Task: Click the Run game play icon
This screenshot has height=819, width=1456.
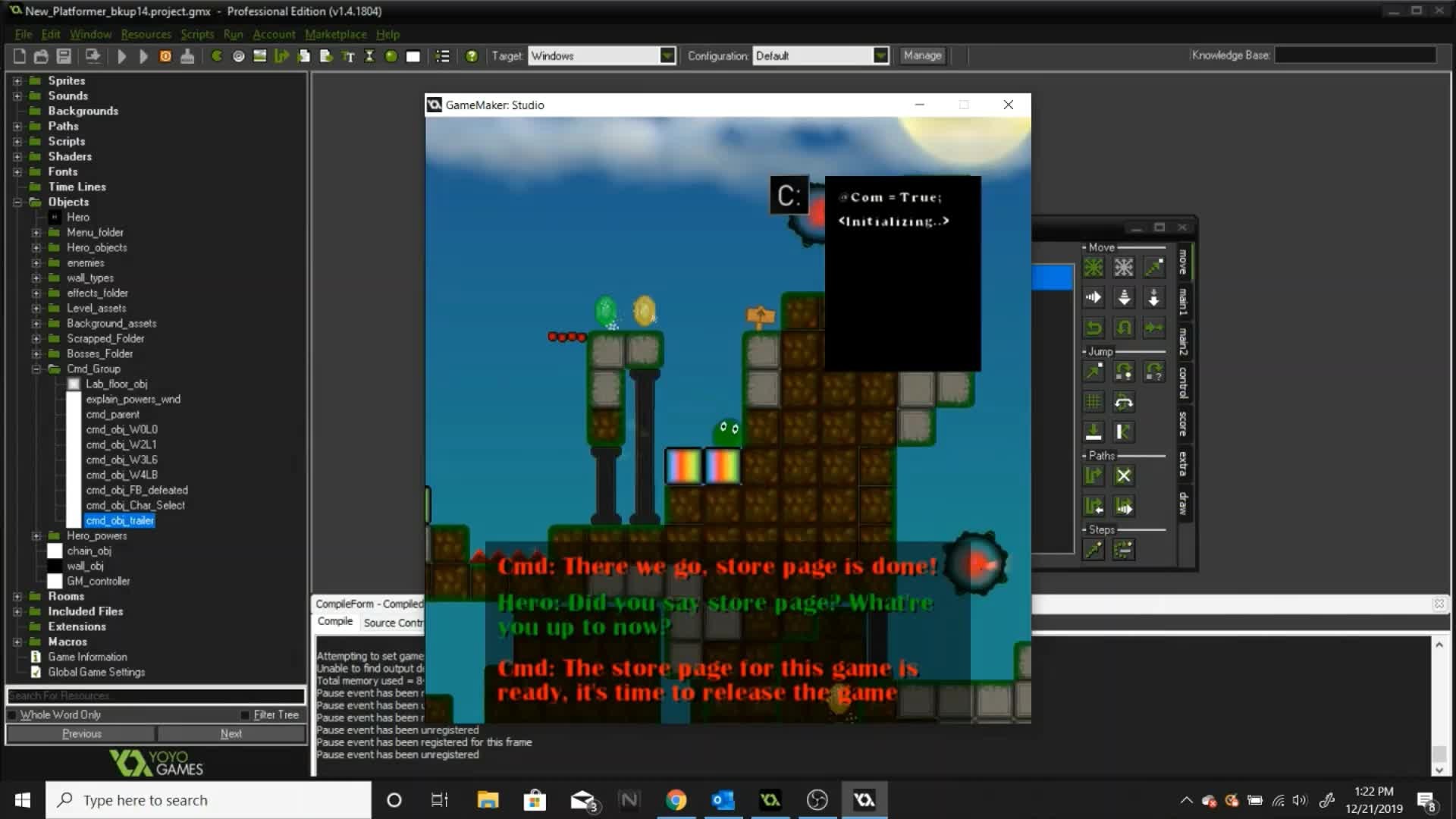Action: tap(121, 56)
